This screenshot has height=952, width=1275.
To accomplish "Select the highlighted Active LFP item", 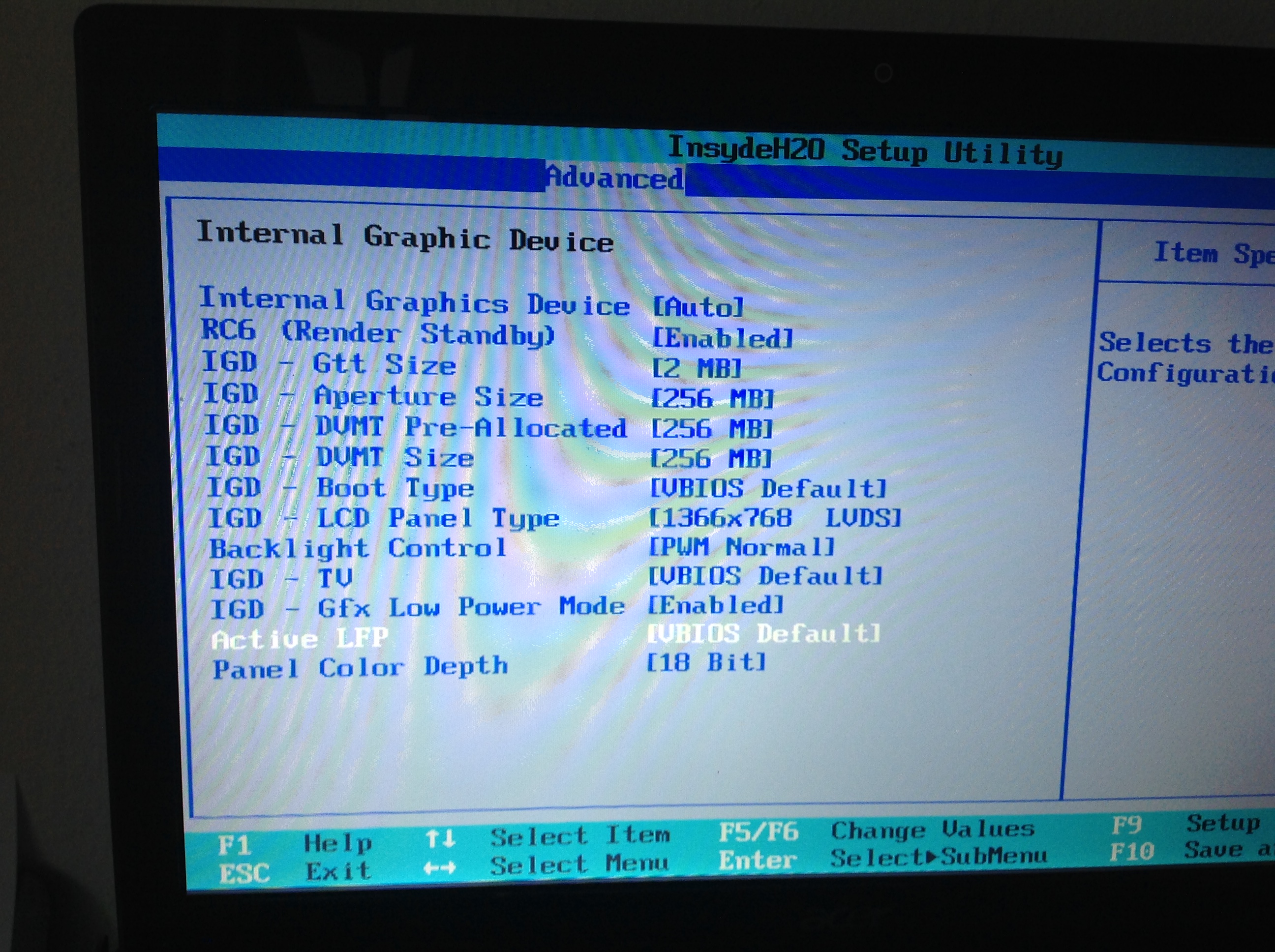I will click(x=300, y=638).
